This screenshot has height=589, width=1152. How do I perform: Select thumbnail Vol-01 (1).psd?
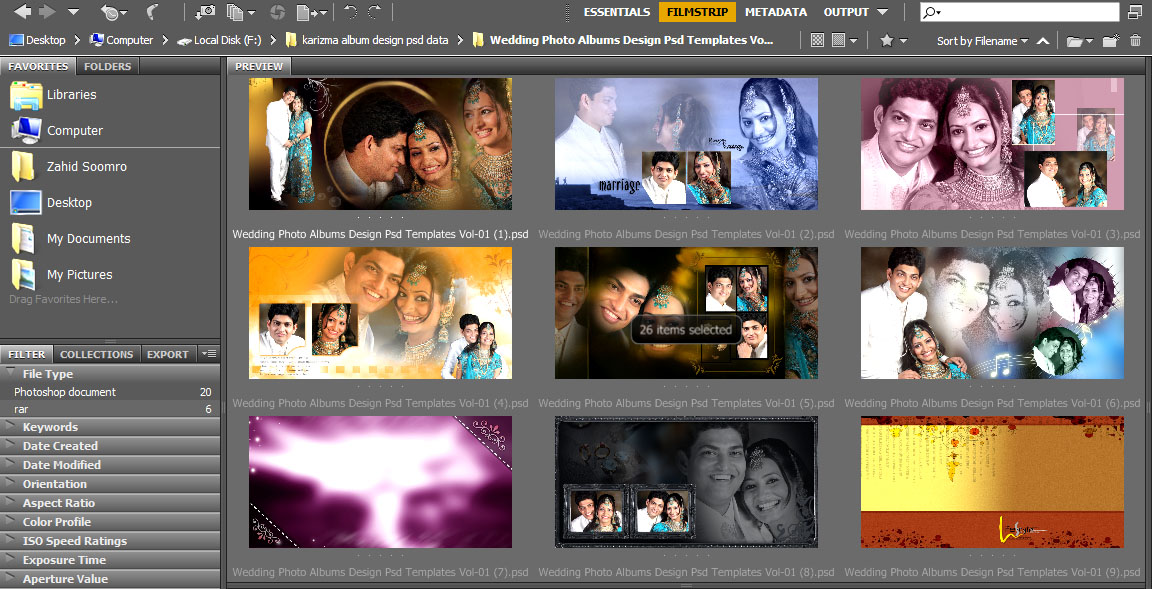(381, 144)
